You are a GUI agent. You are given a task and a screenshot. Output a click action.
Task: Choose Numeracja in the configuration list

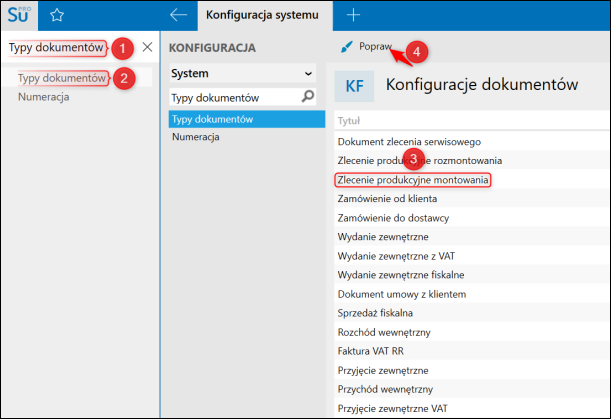point(196,137)
